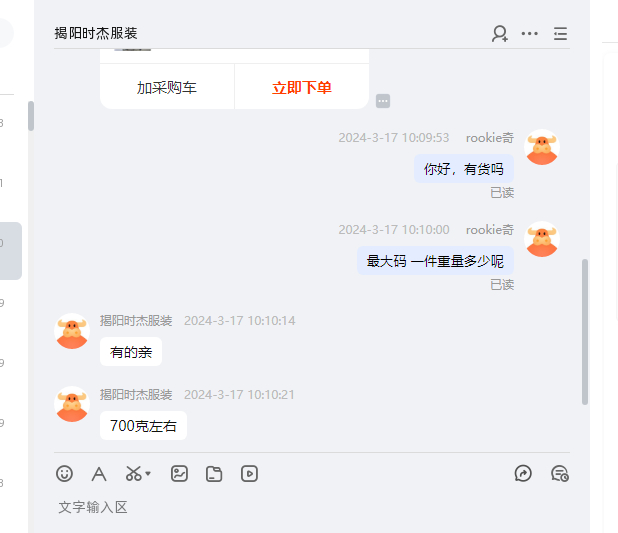Open 揭阳时杰服装 avatar beside 有的亲

[x=72, y=331]
